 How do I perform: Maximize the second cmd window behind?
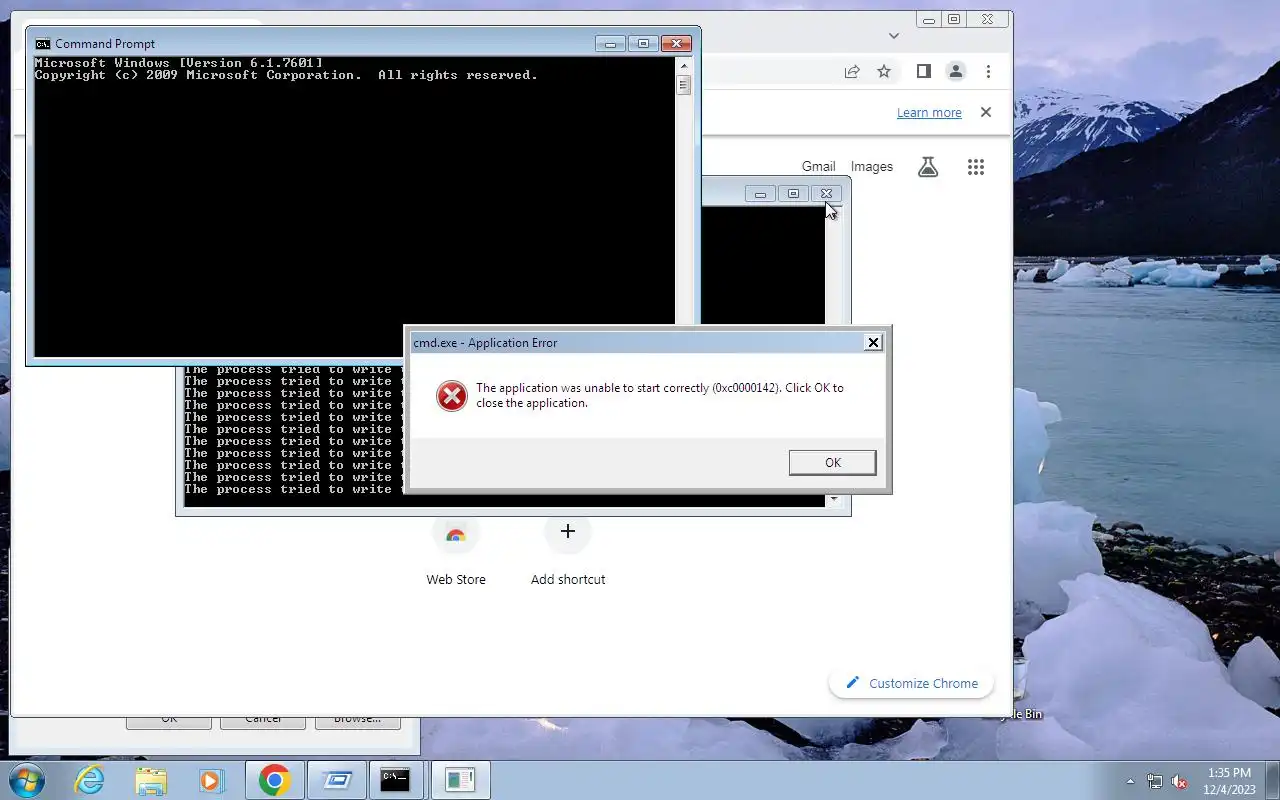[793, 194]
